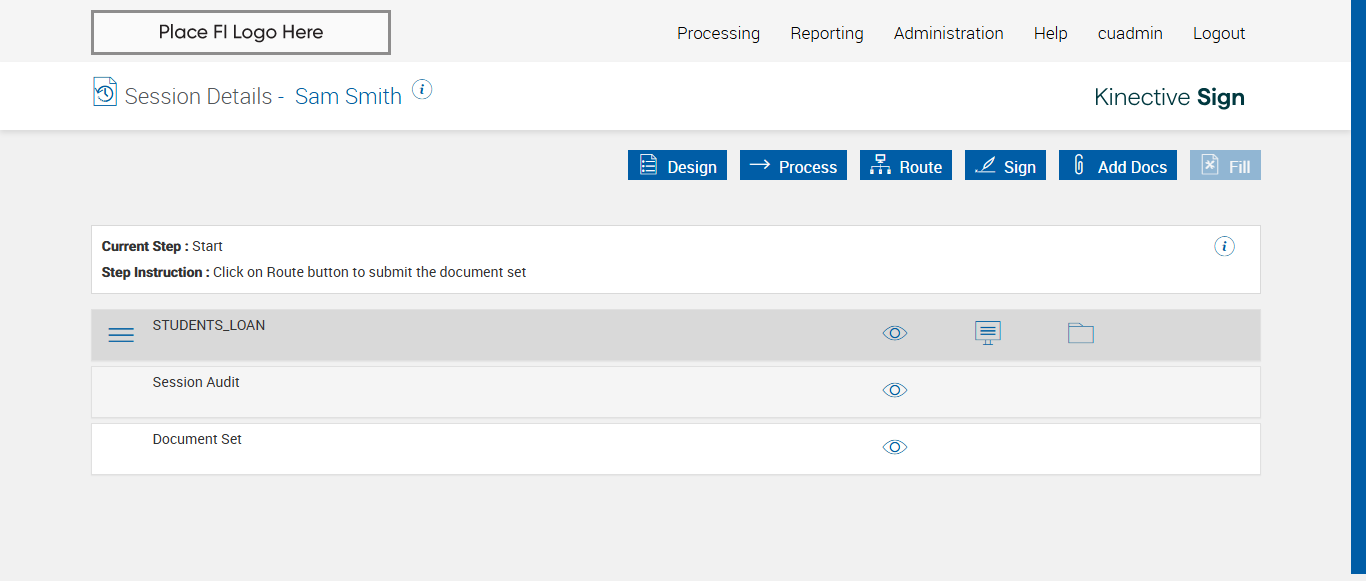Click the Route button

905,166
